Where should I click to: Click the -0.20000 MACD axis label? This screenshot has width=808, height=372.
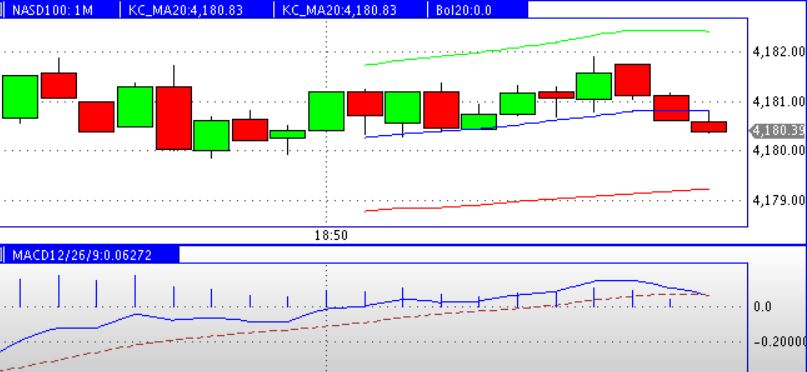780,342
